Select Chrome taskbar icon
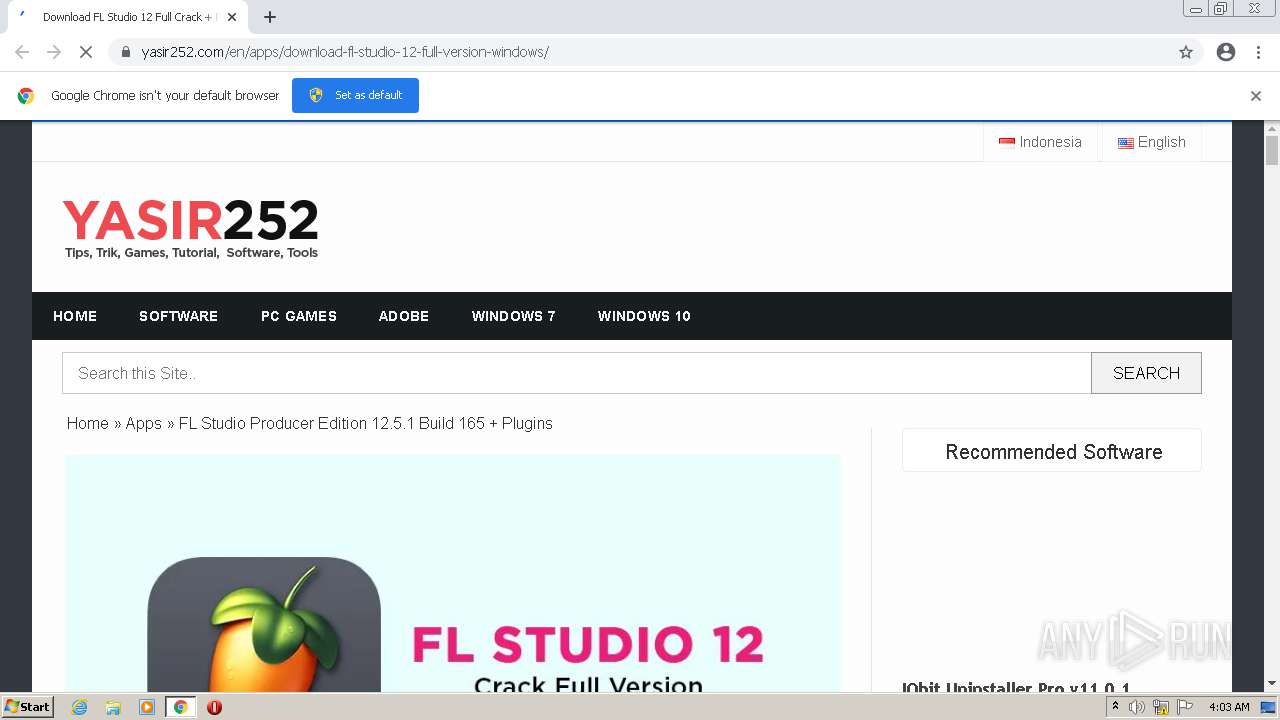Viewport: 1280px width, 720px height. click(180, 707)
